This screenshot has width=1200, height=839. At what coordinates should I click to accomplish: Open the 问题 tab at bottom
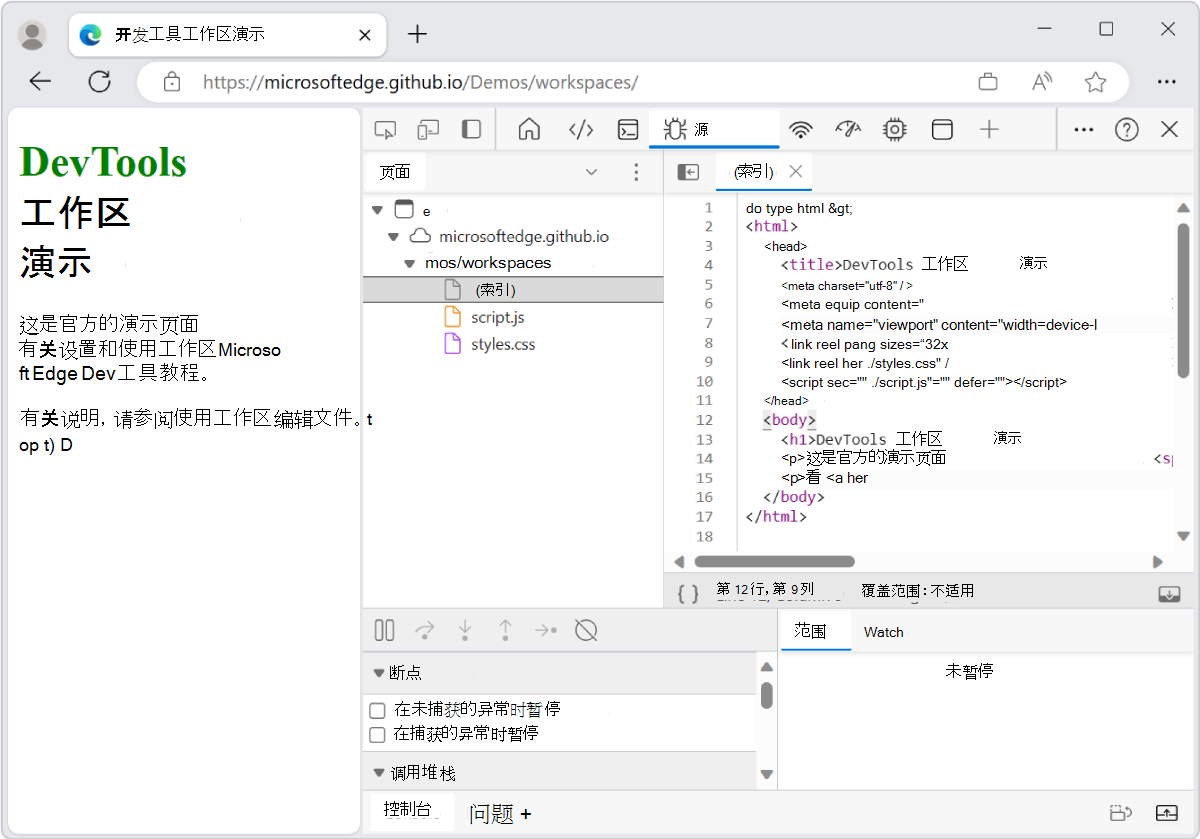click(x=490, y=814)
